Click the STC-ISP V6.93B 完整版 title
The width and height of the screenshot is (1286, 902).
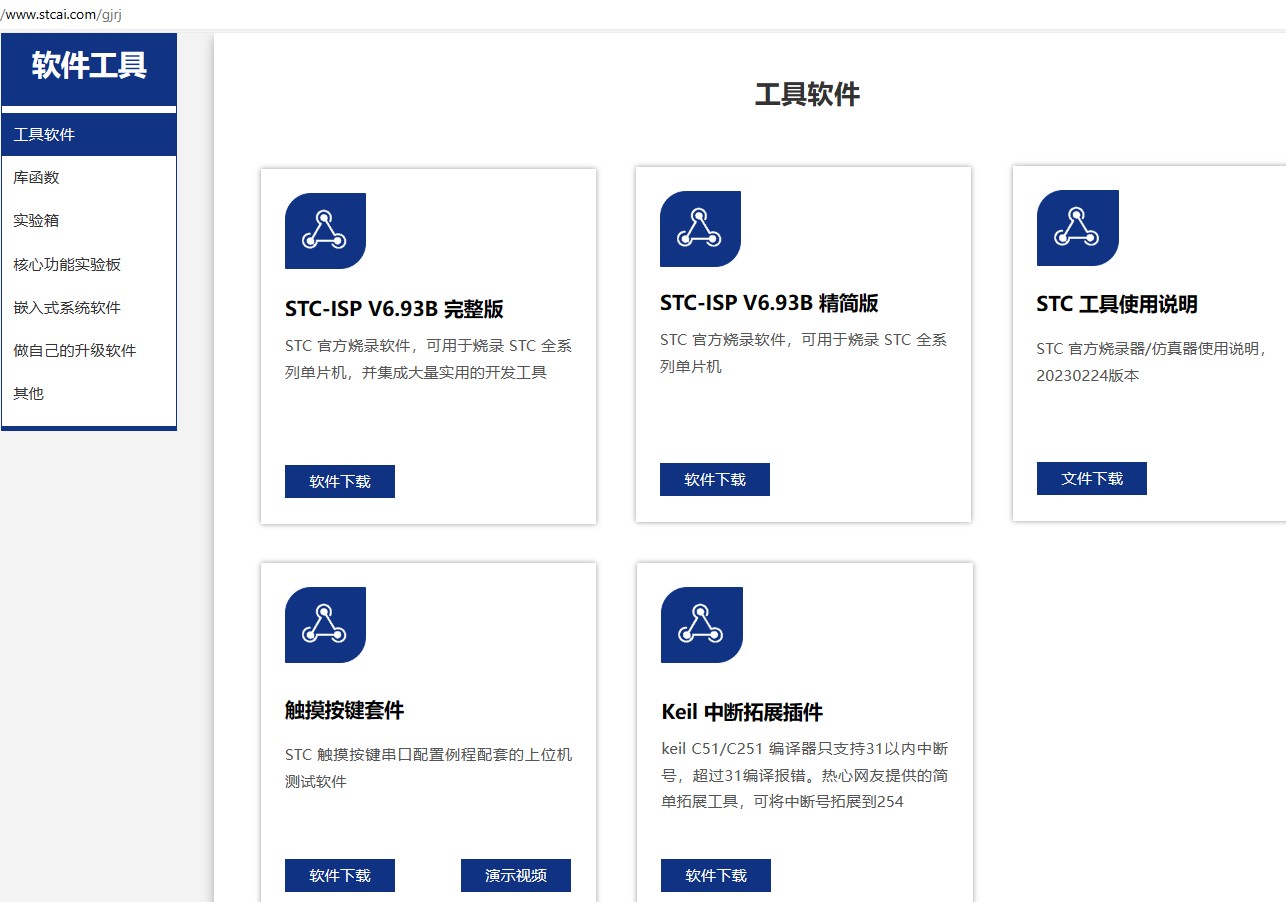394,309
